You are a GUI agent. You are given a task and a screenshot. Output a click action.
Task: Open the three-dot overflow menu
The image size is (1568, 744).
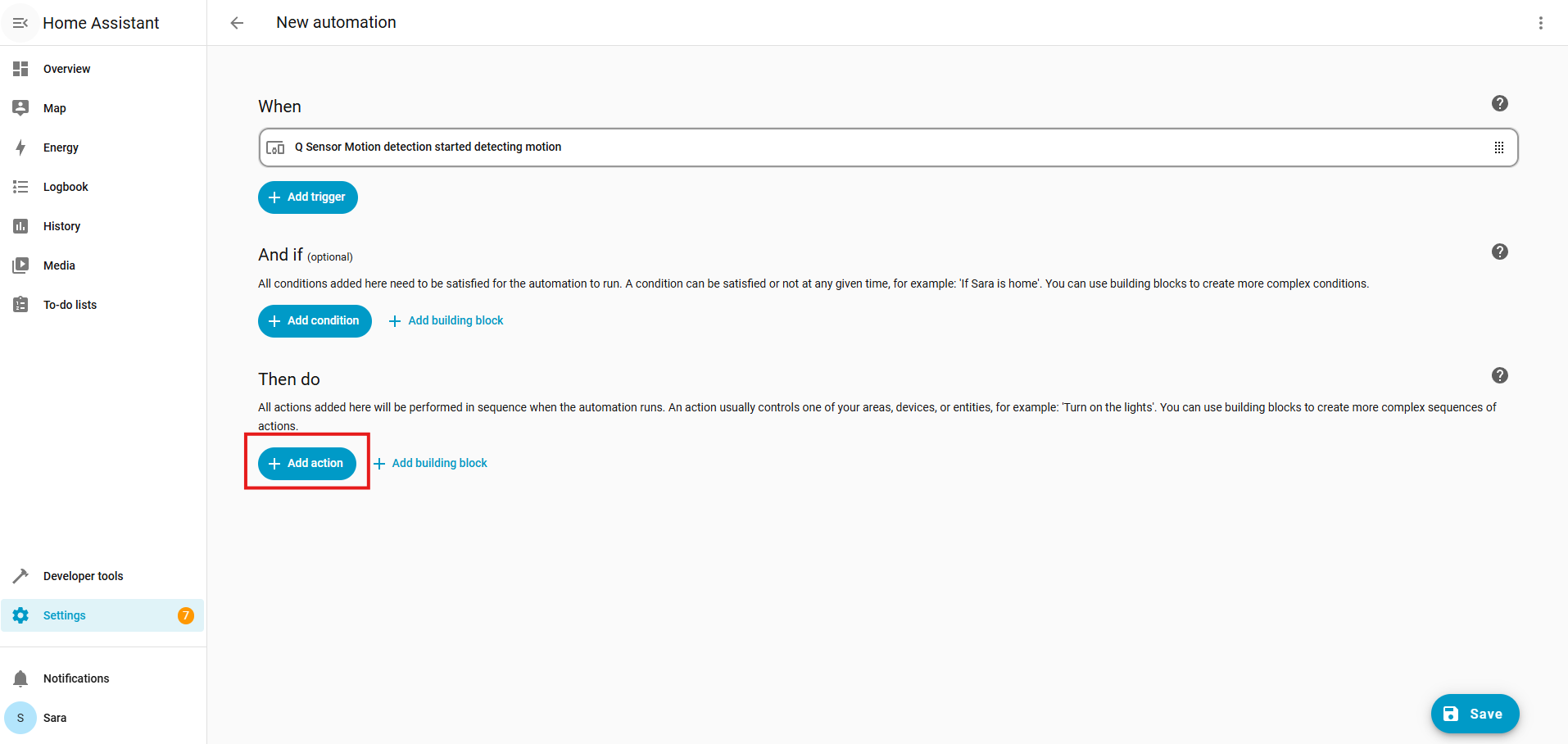(x=1541, y=23)
